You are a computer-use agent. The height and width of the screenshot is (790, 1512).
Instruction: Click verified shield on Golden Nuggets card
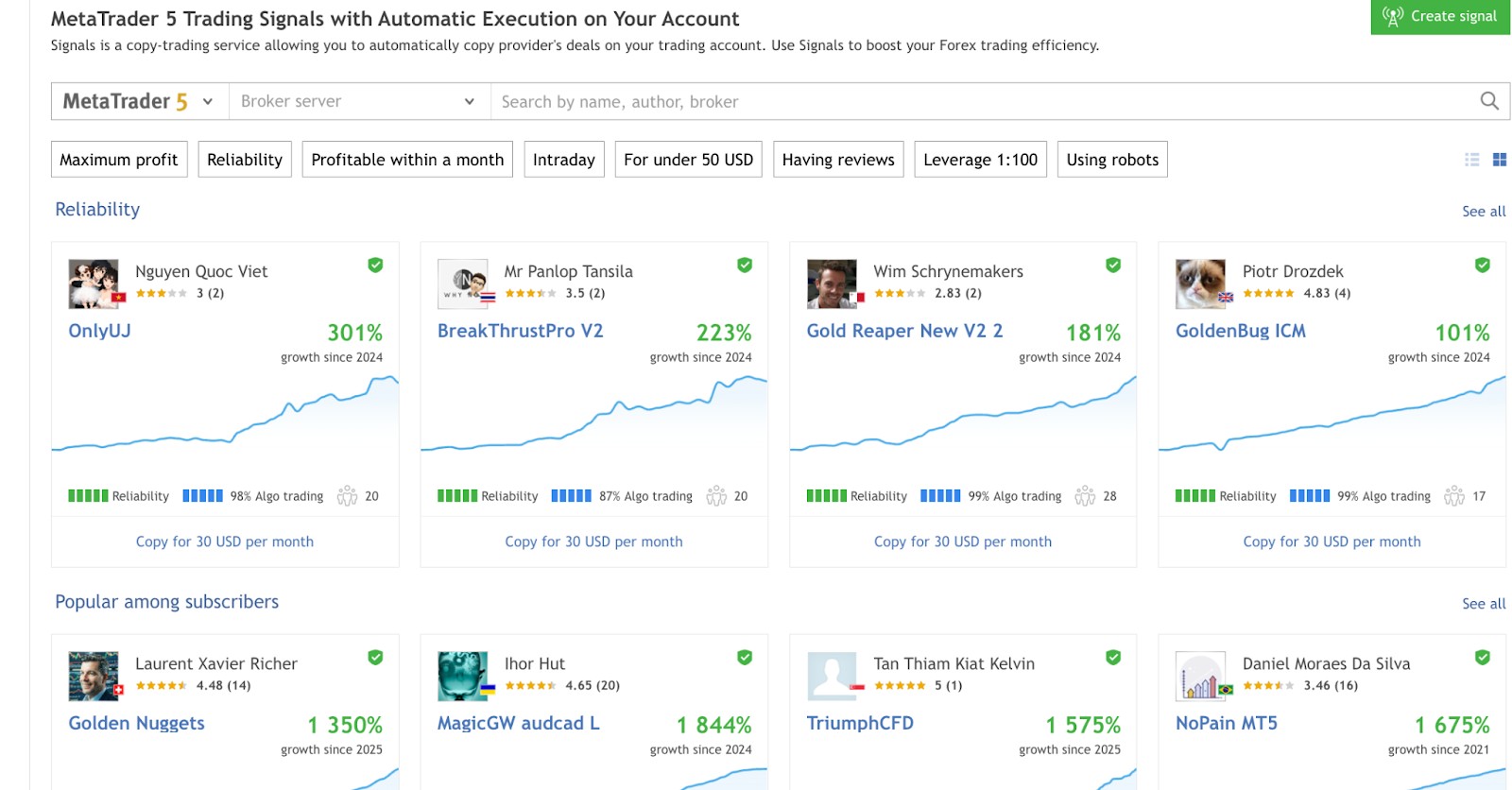pos(375,658)
